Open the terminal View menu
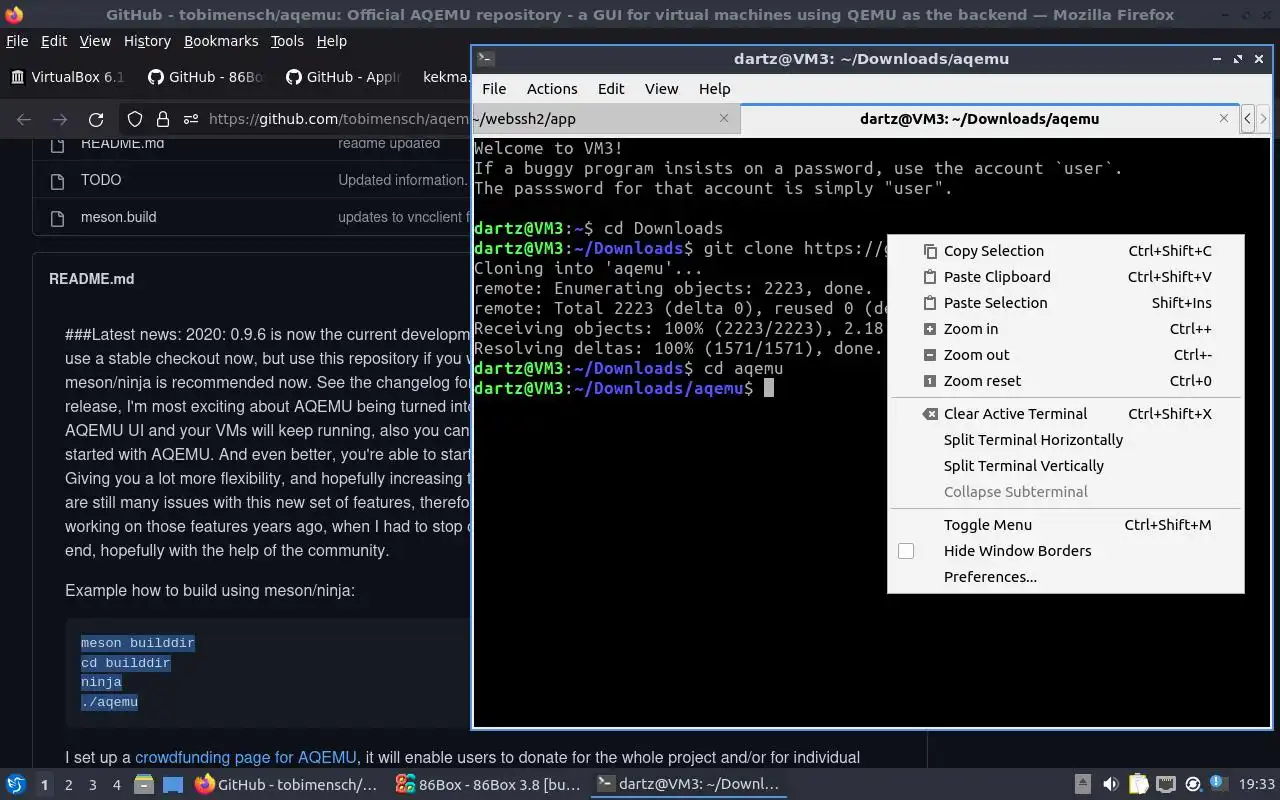This screenshot has height=800, width=1280. 661,89
